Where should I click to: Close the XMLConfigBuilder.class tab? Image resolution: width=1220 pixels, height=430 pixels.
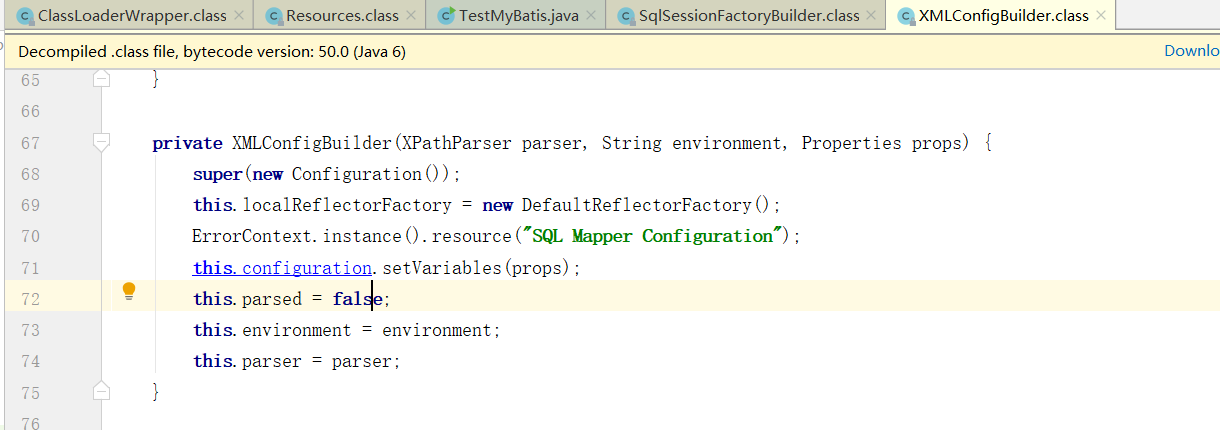[x=1102, y=16]
